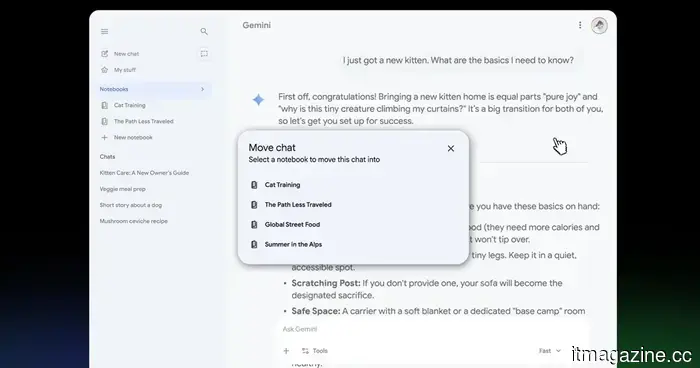Open The Path Less Traveled in sidebar
The width and height of the screenshot is (700, 368).
click(143, 121)
